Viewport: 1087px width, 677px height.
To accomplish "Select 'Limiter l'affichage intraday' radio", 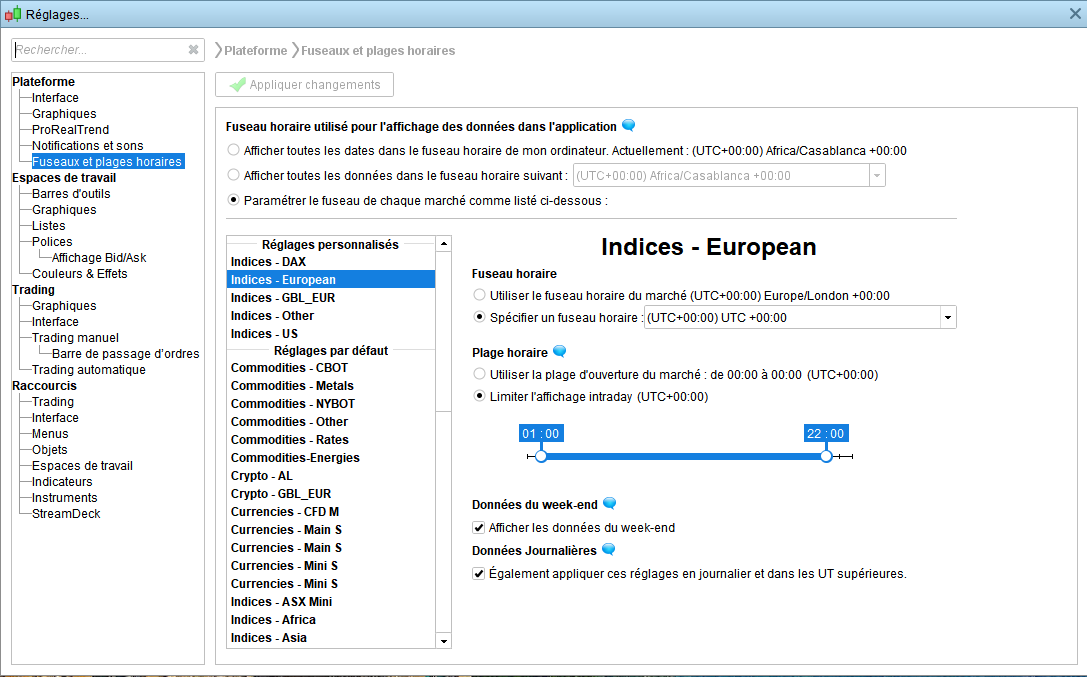I will 479,396.
